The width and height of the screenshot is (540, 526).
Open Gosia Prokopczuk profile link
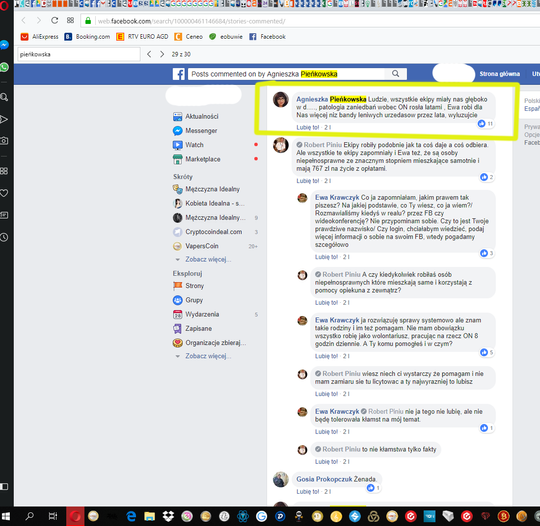coord(324,479)
